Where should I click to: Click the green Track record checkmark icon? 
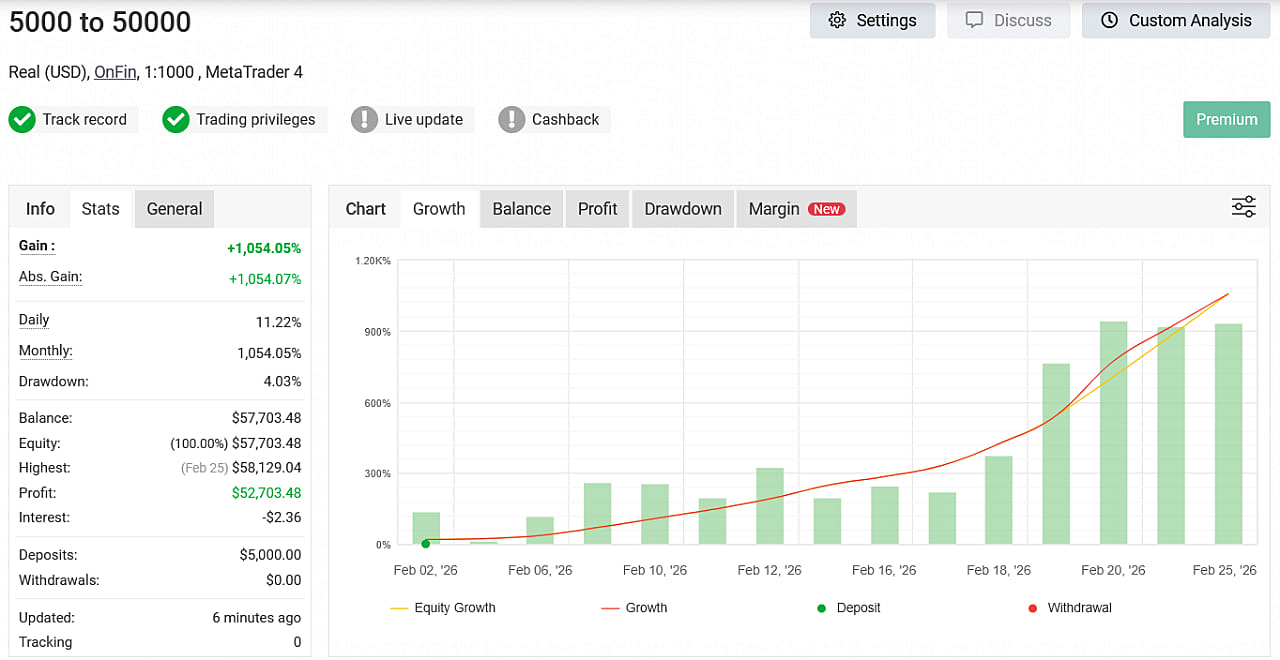22,120
